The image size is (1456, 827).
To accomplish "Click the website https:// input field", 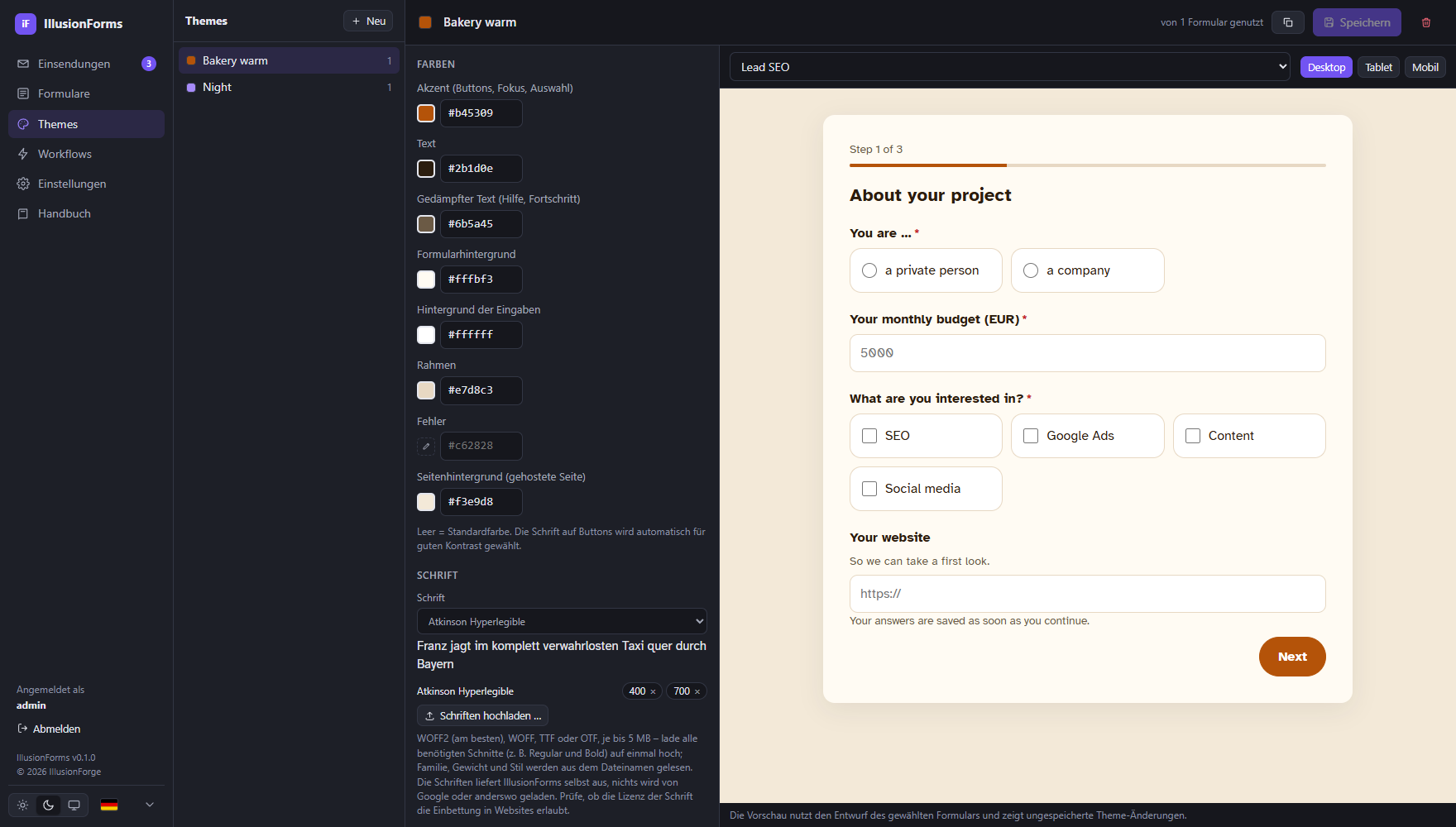I will pos(1087,594).
